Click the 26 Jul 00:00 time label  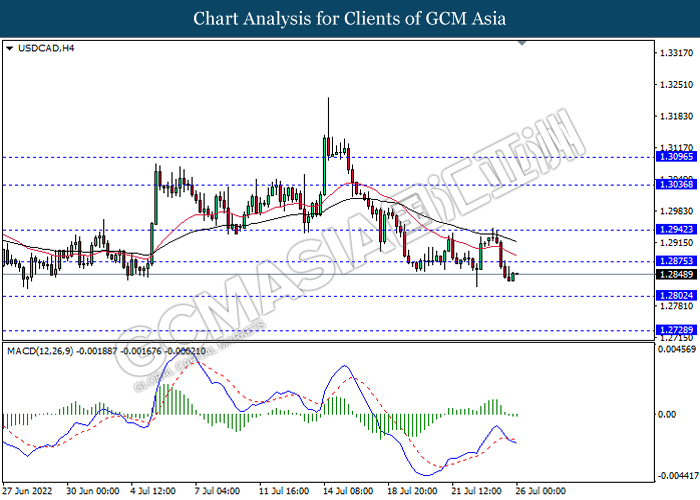coord(541,491)
